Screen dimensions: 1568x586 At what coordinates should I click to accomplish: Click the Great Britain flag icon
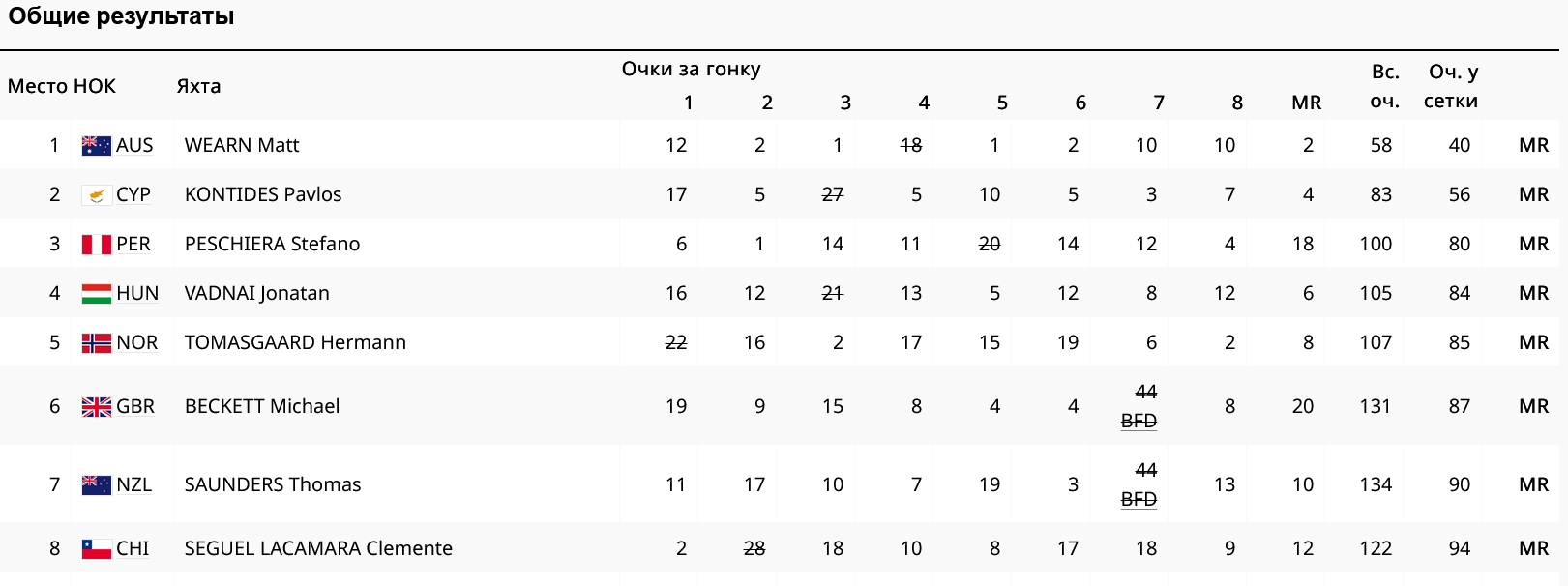96,407
